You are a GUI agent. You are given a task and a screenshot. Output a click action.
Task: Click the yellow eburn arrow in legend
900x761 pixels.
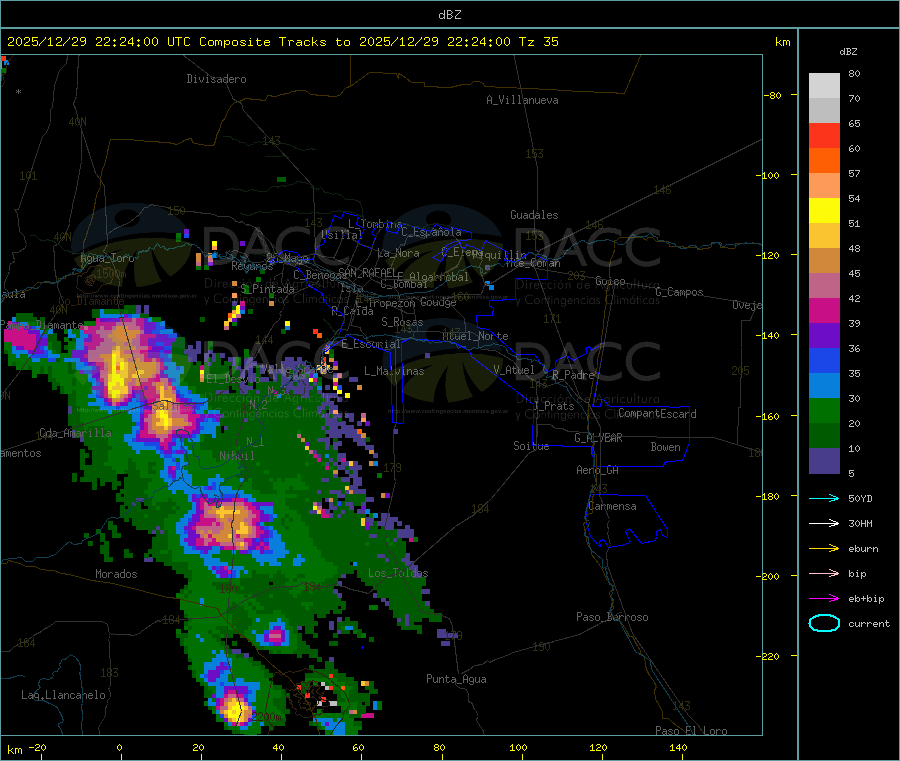click(824, 548)
